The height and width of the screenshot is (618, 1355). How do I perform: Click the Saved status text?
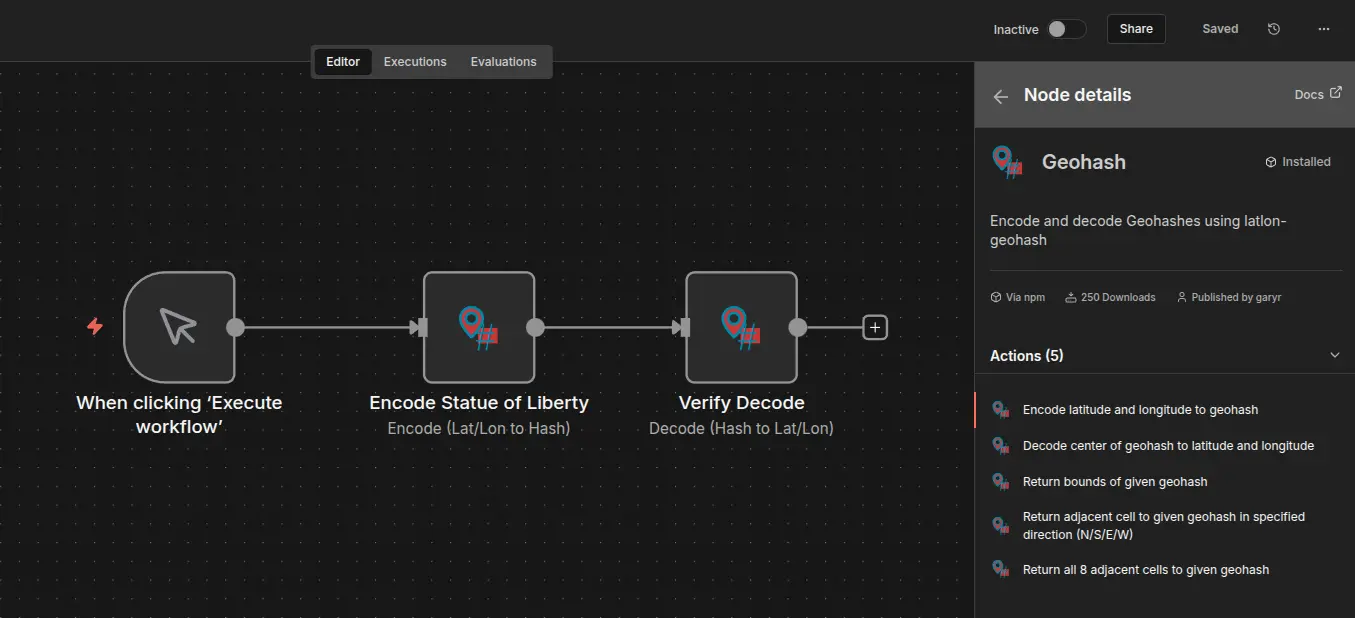coord(1220,29)
